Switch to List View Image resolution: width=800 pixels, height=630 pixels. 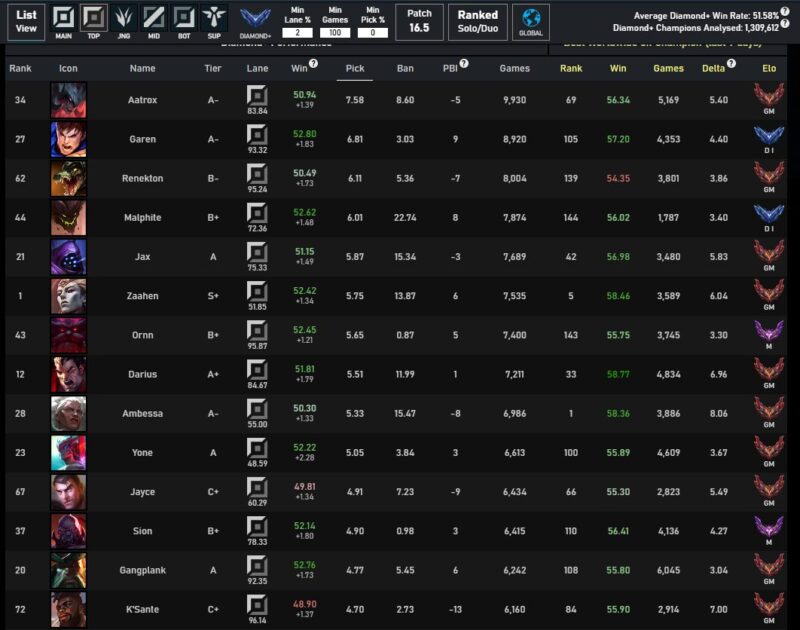pyautogui.click(x=26, y=21)
